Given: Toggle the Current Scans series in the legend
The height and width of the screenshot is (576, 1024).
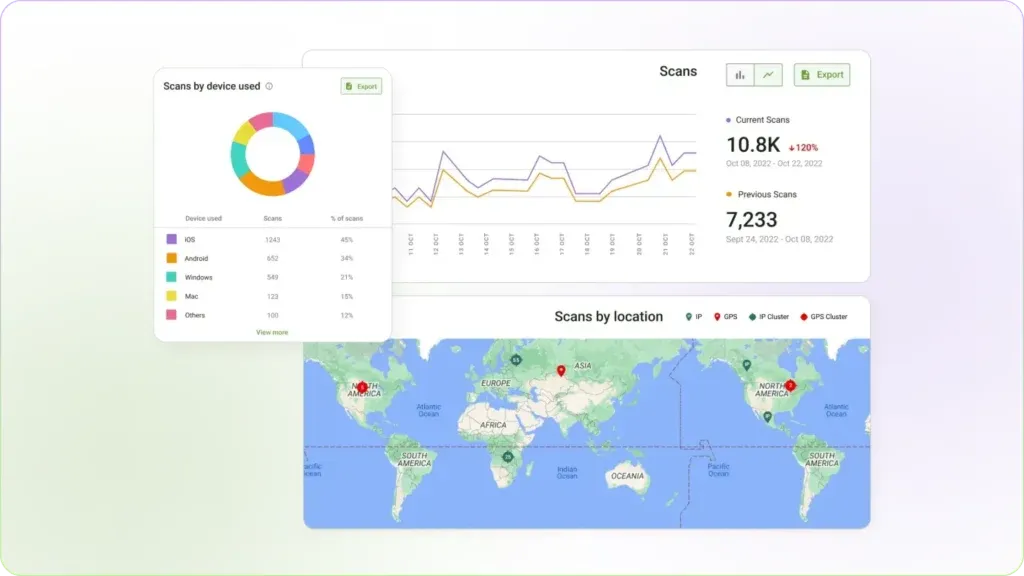Looking at the screenshot, I should [758, 119].
